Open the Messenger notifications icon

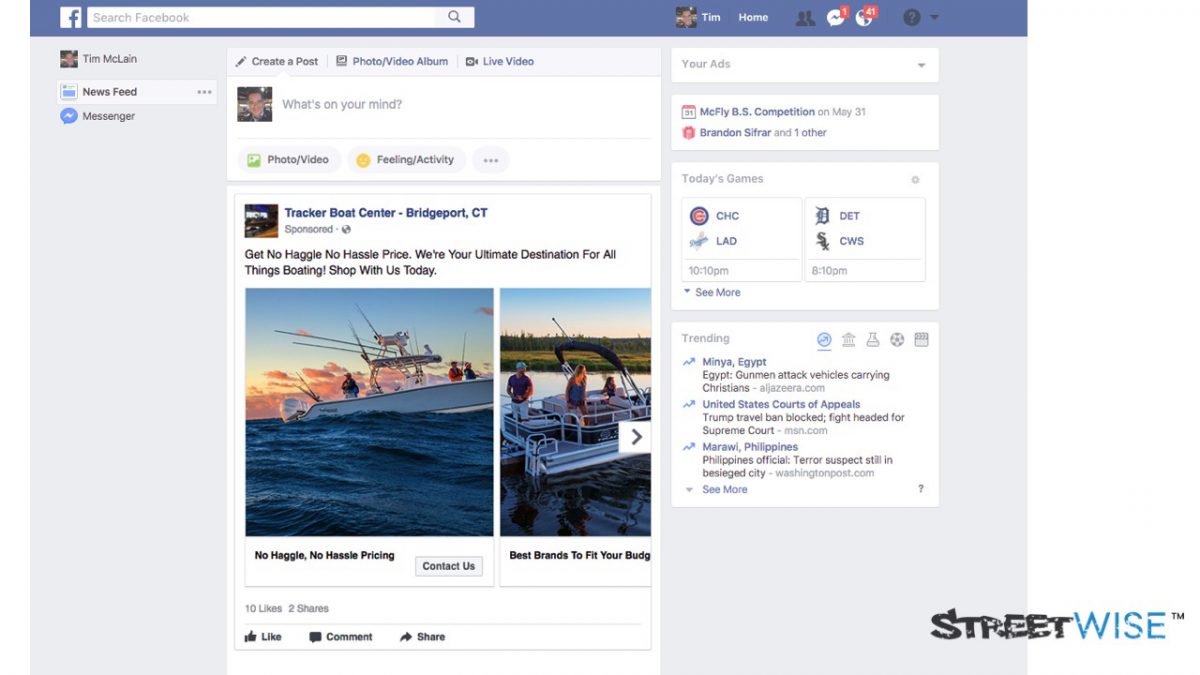pos(836,17)
